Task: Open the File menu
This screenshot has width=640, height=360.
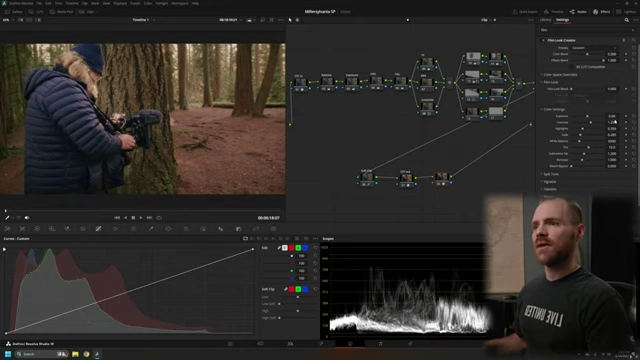Action: (39, 3)
